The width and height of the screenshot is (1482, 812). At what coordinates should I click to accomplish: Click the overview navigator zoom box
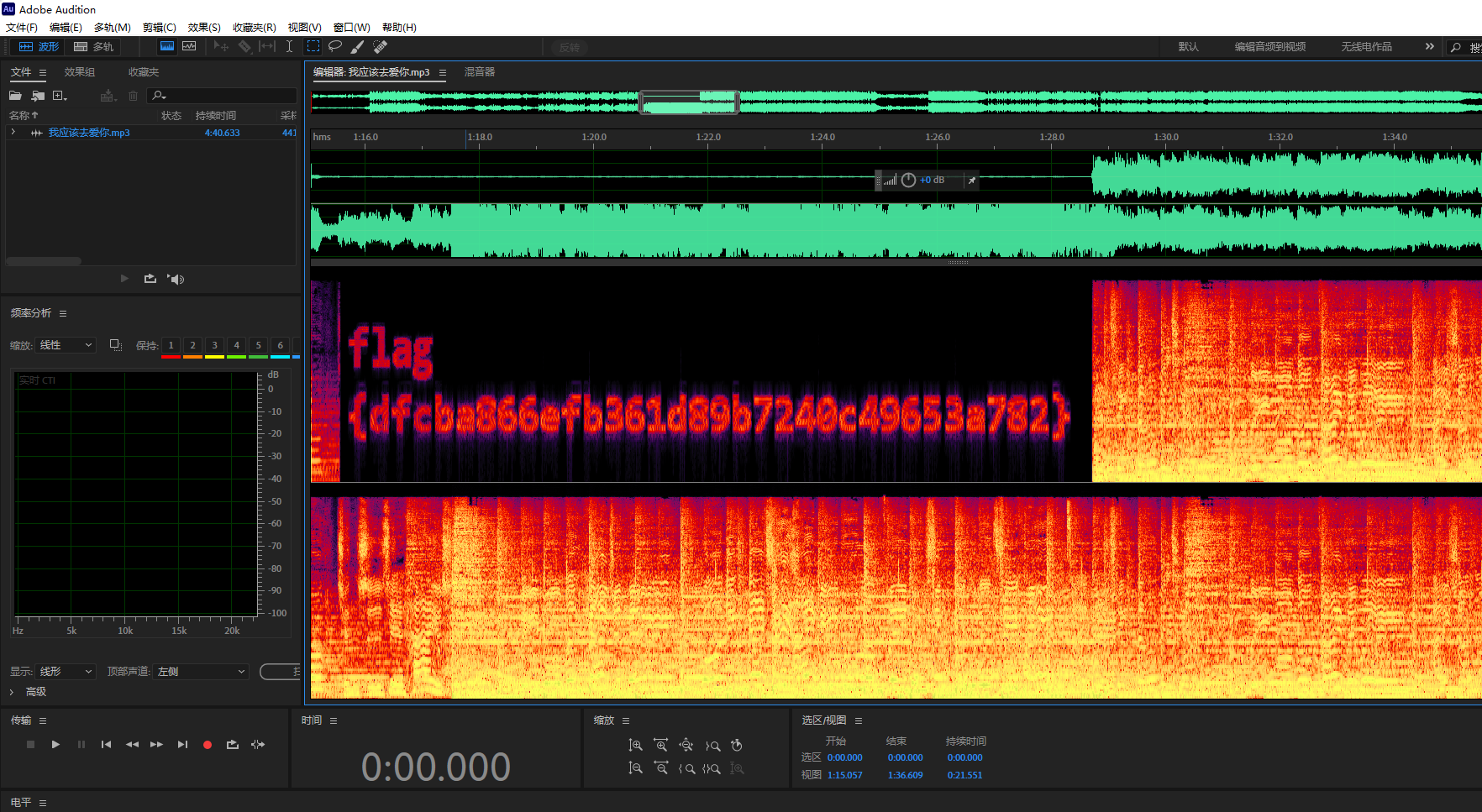[x=689, y=102]
